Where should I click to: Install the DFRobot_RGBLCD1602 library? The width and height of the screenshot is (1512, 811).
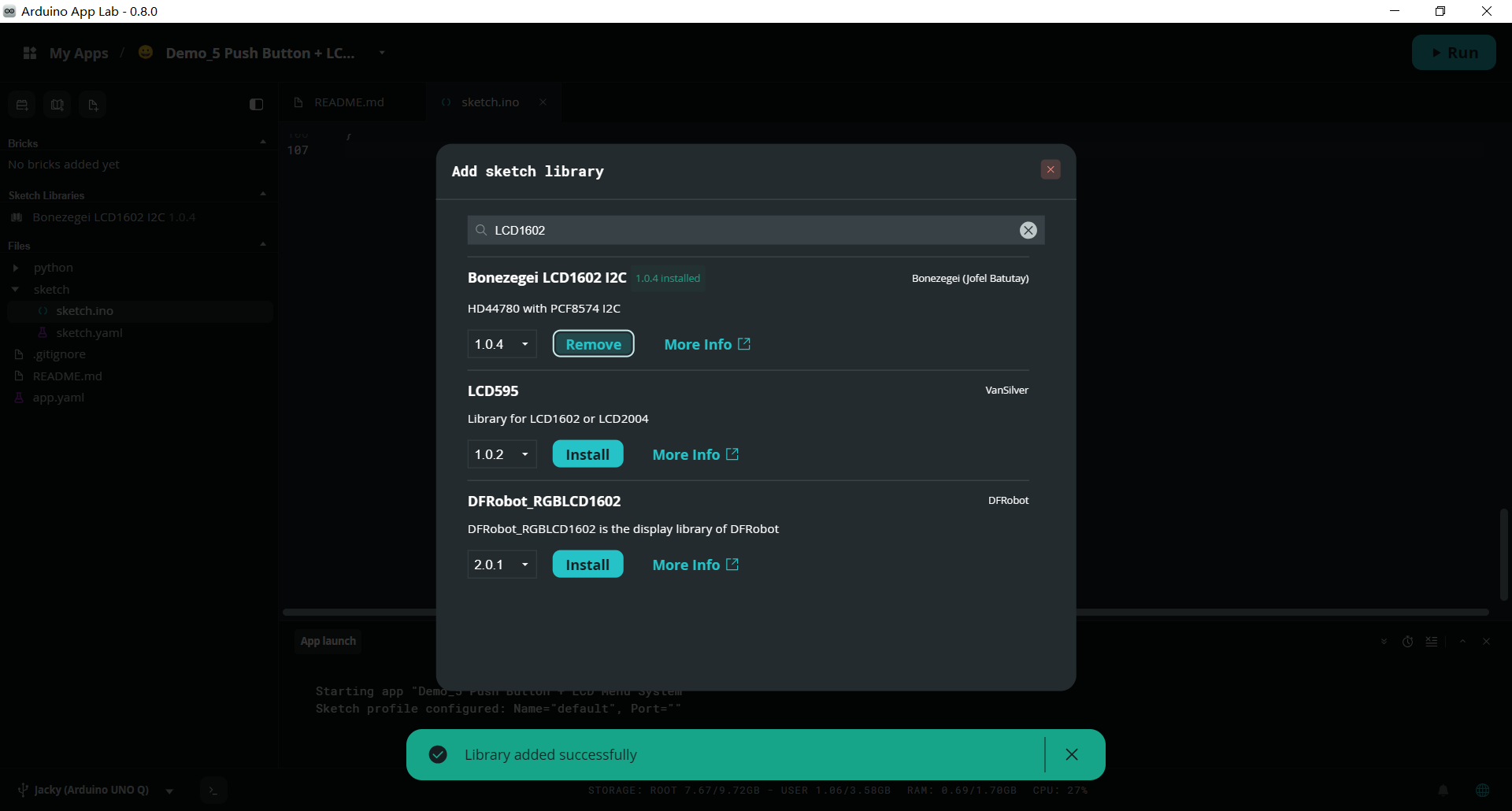587,565
